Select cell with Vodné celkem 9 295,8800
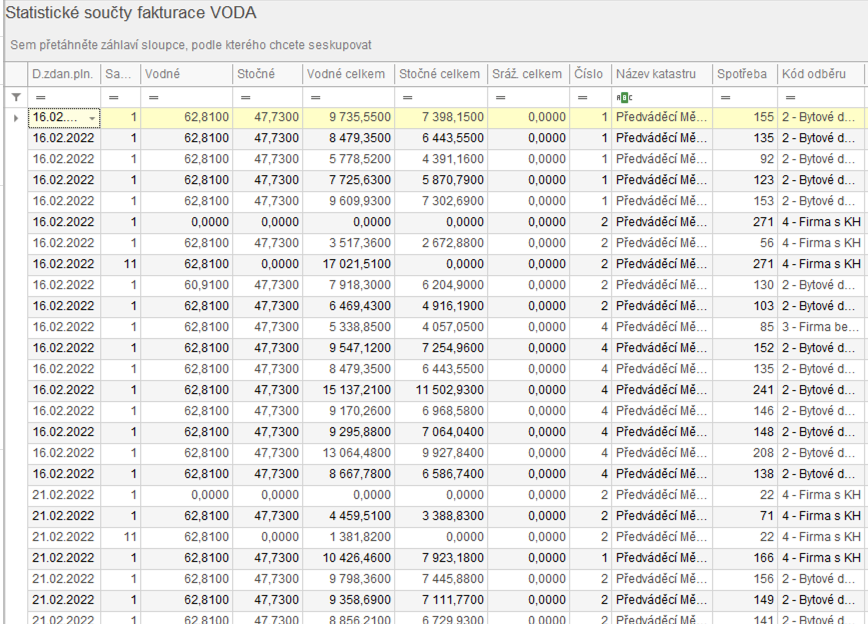868x624 pixels. pos(349,432)
